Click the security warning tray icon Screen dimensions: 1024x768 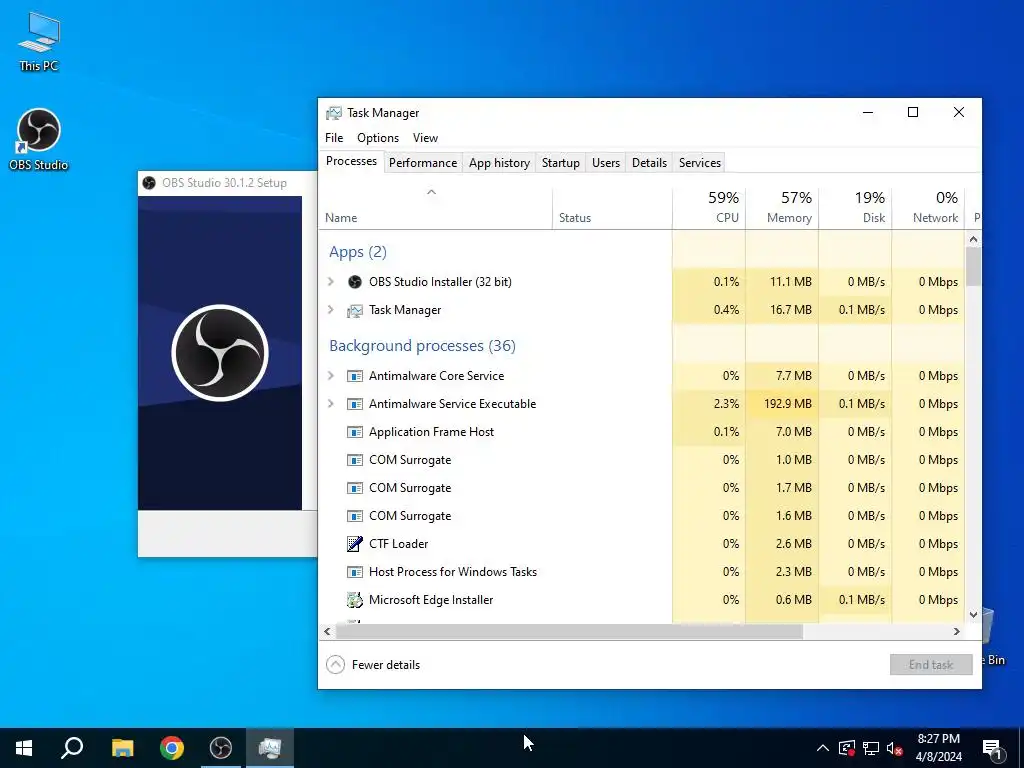point(847,748)
